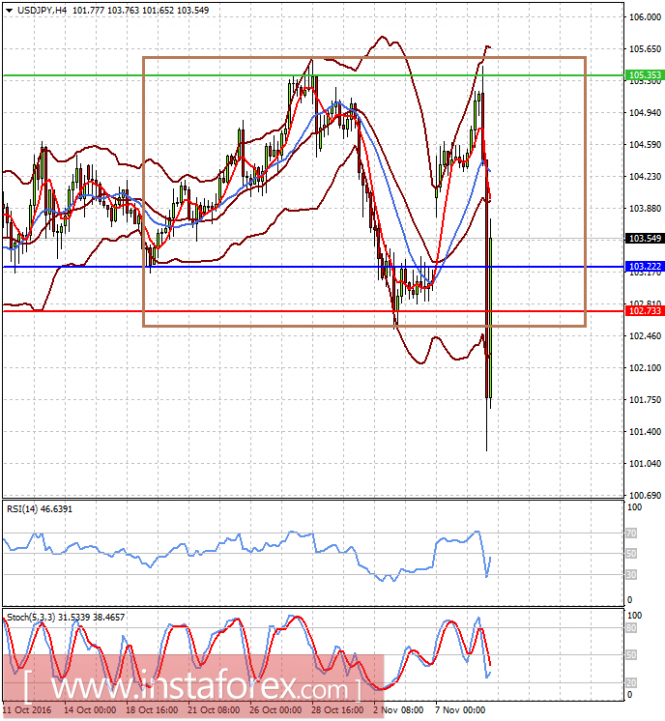
Task: Click the 100.690 price scale label
Action: [645, 495]
